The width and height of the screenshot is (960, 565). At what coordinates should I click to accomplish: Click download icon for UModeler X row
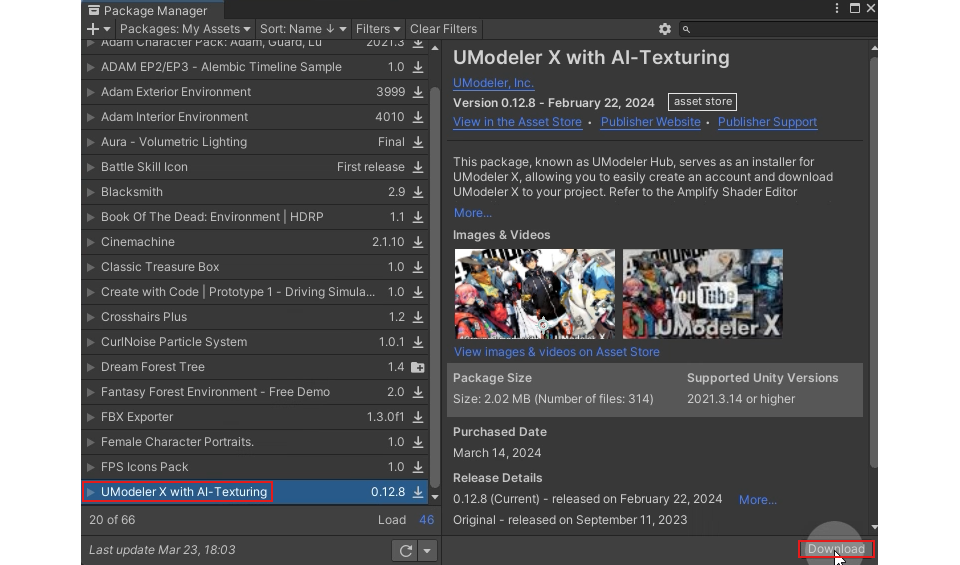[418, 492]
